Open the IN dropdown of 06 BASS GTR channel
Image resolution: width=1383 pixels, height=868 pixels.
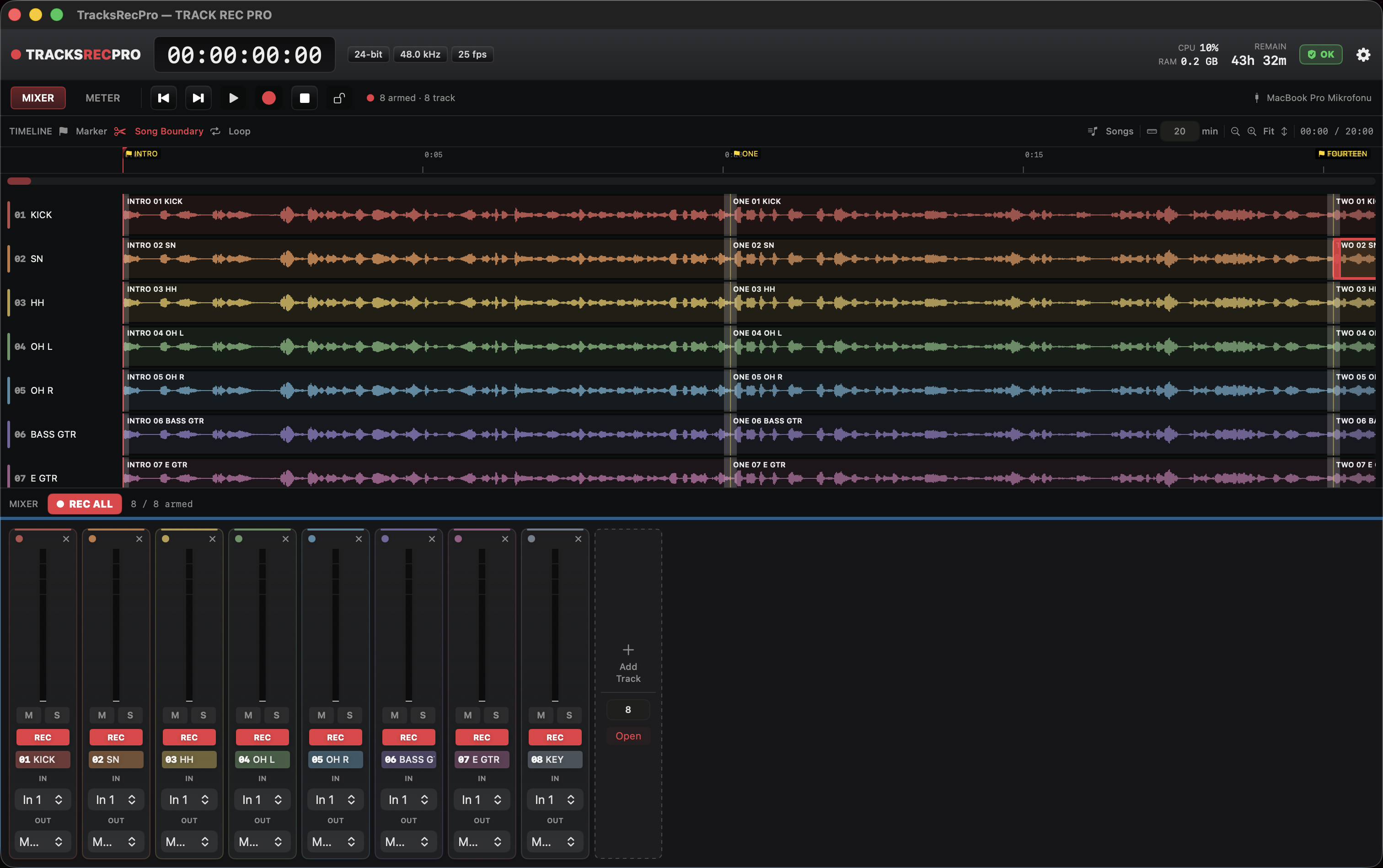409,800
